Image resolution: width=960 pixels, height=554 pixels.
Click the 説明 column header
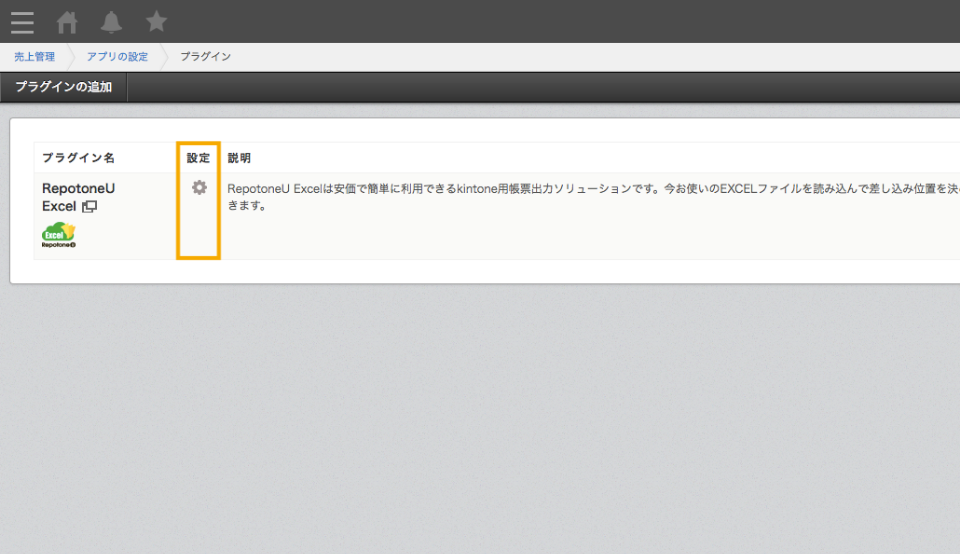(239, 158)
